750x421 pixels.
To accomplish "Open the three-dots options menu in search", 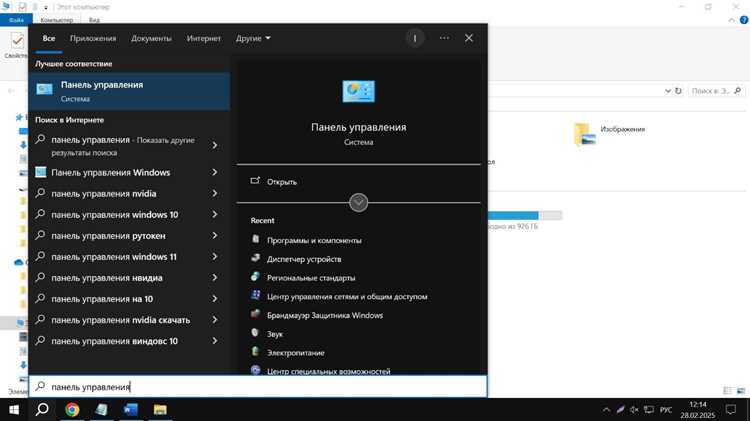I will tap(444, 38).
